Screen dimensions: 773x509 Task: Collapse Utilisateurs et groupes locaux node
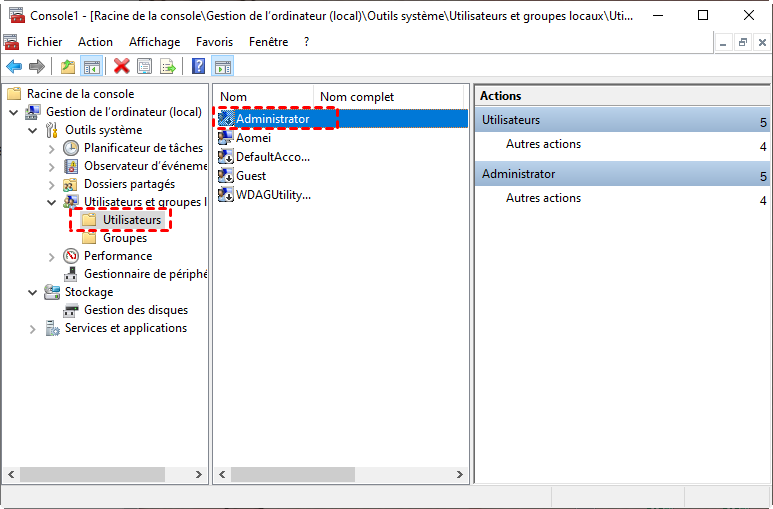51,203
